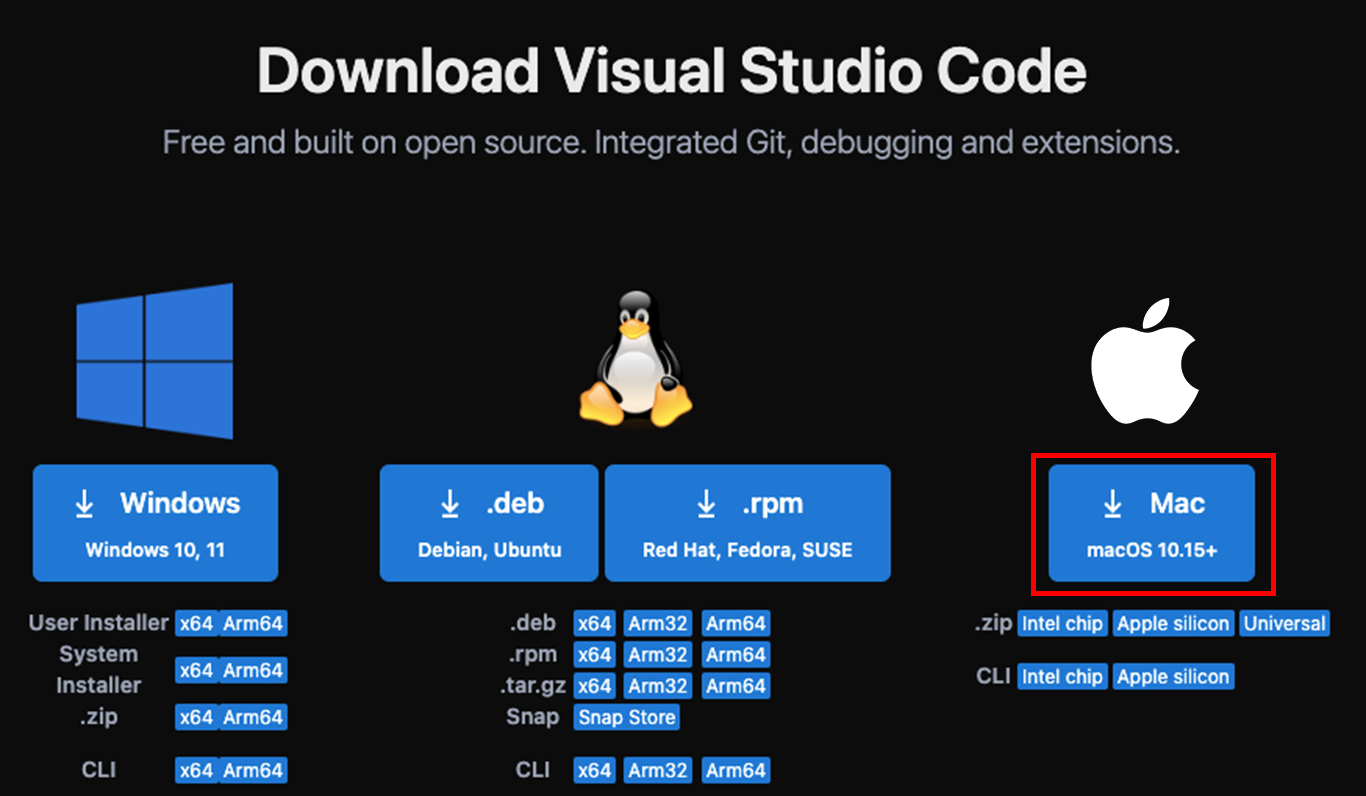Get Mac .zip Intel chip build
This screenshot has height=796, width=1366.
point(1062,624)
